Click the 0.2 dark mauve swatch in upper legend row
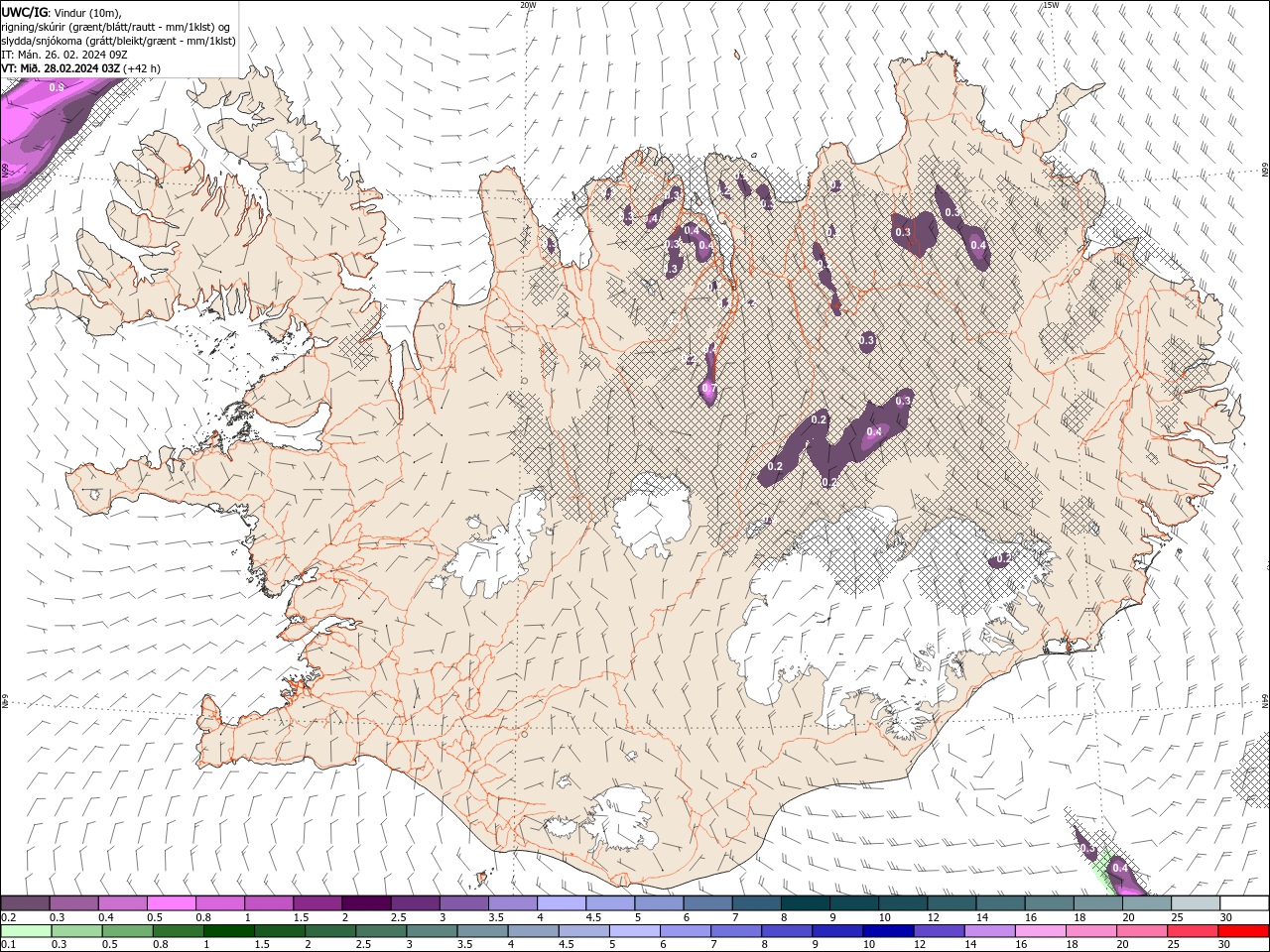The height and width of the screenshot is (952, 1270). (25, 903)
